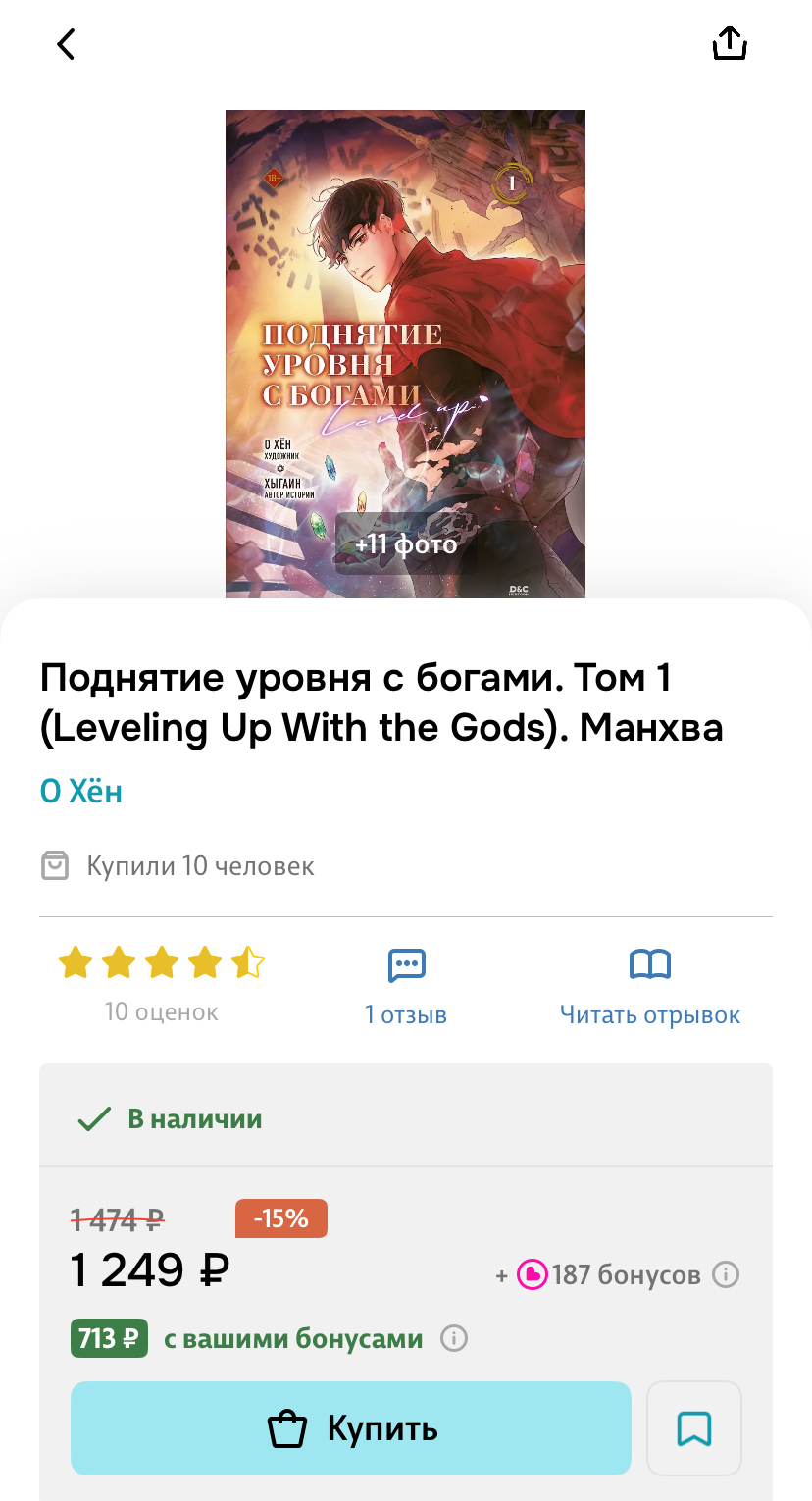Open author link О Хён
The width and height of the screenshot is (812, 1501).
81,791
